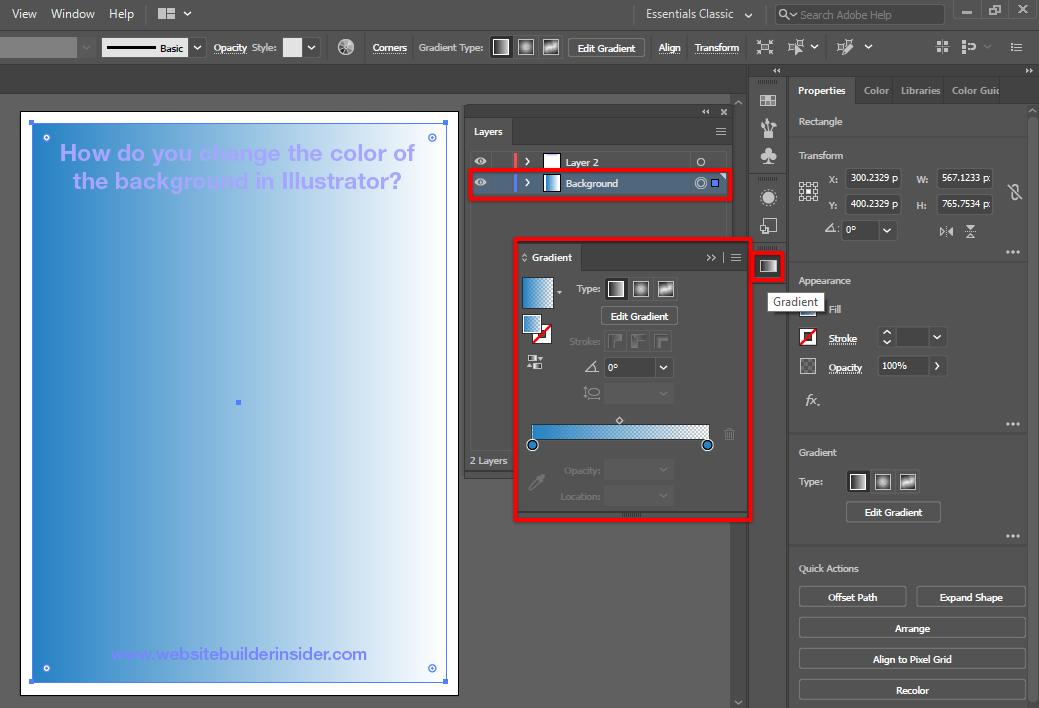Delete the selected gradient stop with the trash icon

point(729,434)
